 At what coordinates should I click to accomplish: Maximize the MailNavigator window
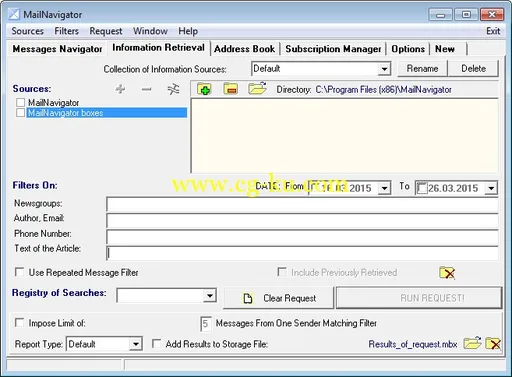click(466, 14)
